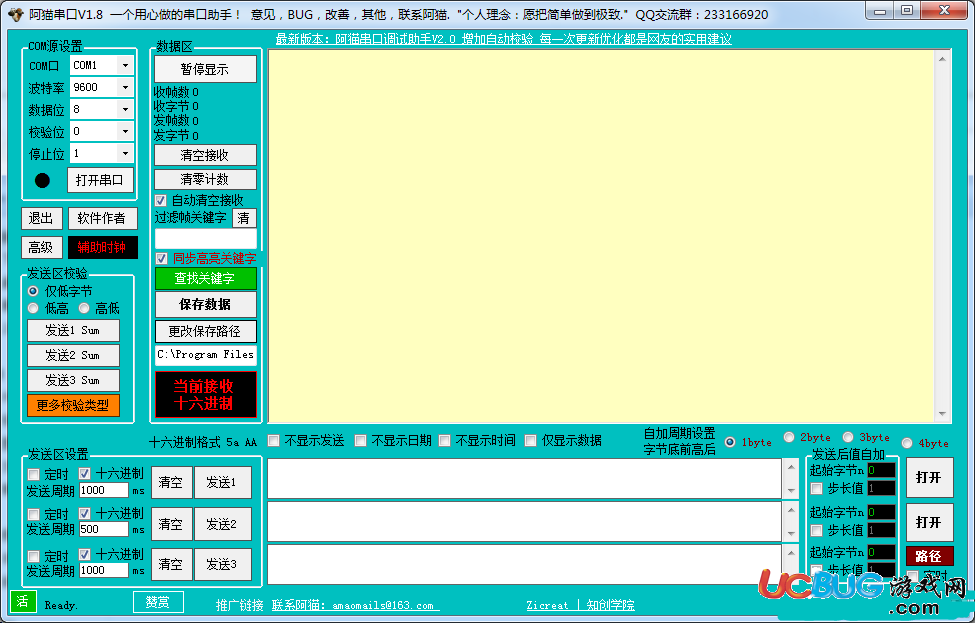This screenshot has width=975, height=623.
Task: Toggle 不显示时间 checkbox
Action: [445, 441]
